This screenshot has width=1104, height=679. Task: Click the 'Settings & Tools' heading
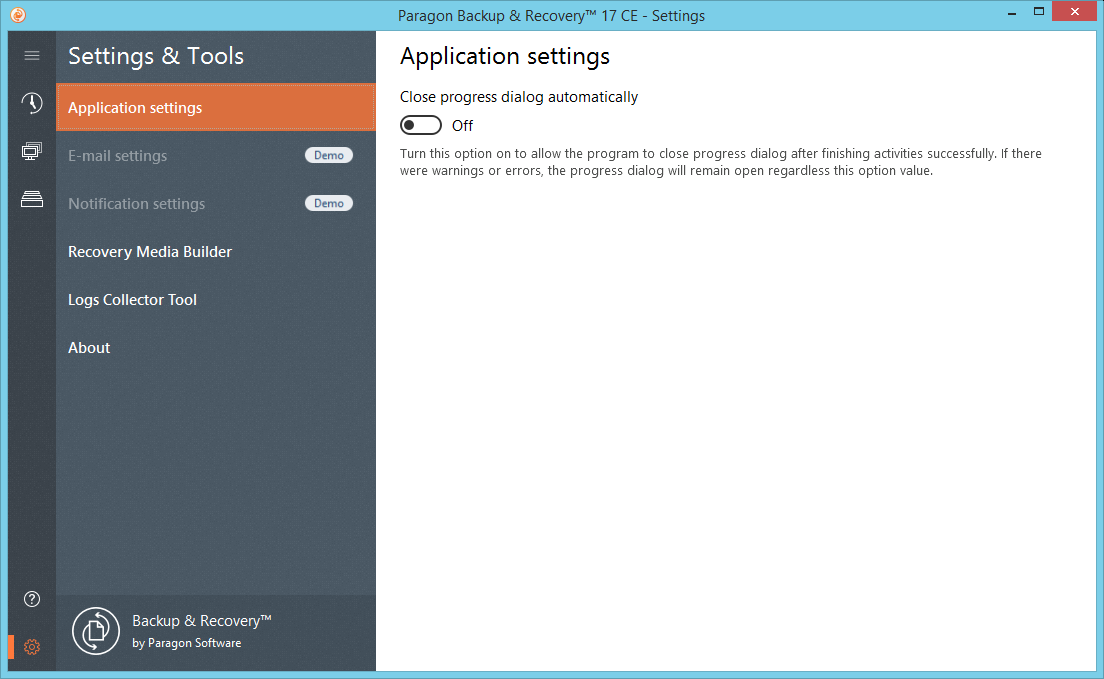(156, 56)
